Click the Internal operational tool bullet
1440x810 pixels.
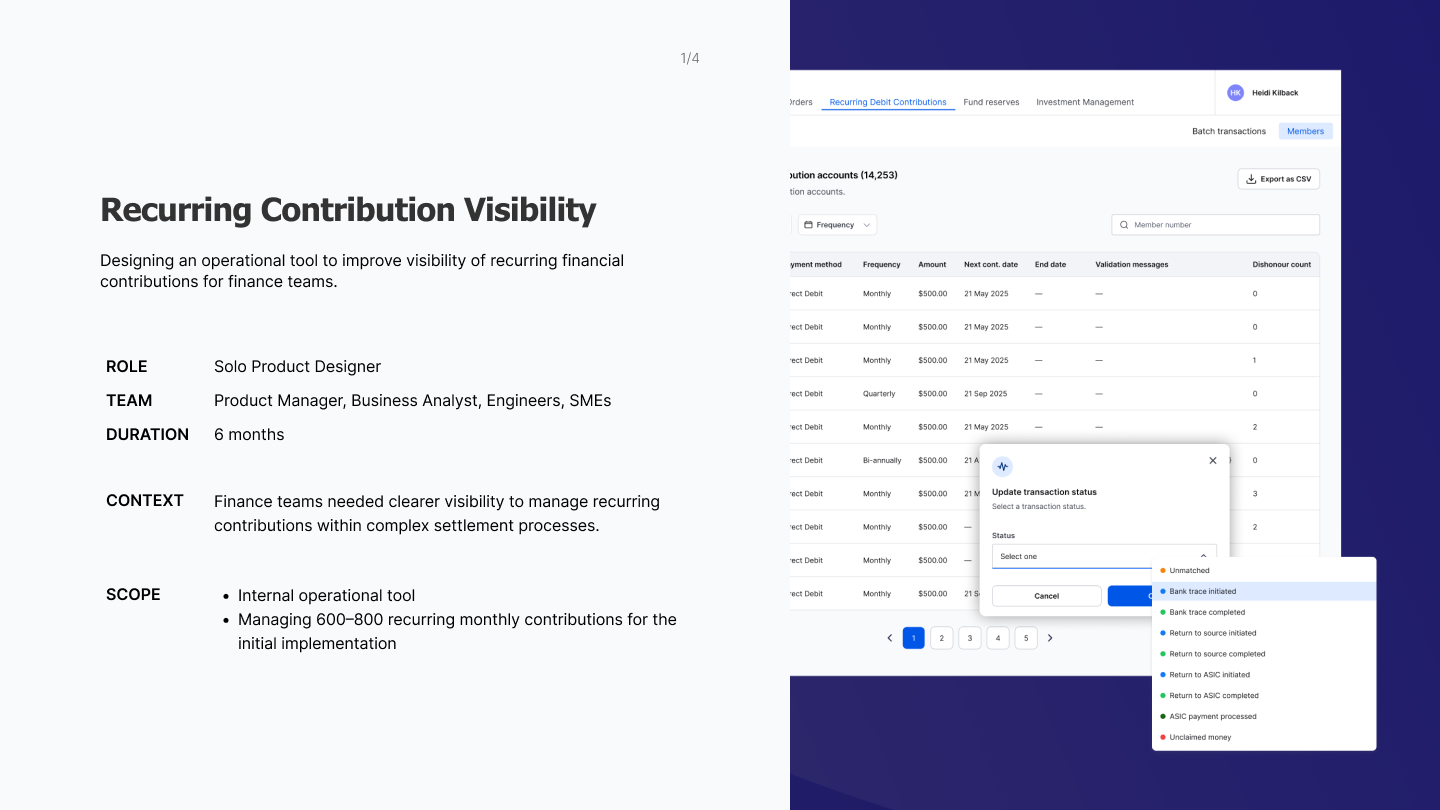pos(326,596)
